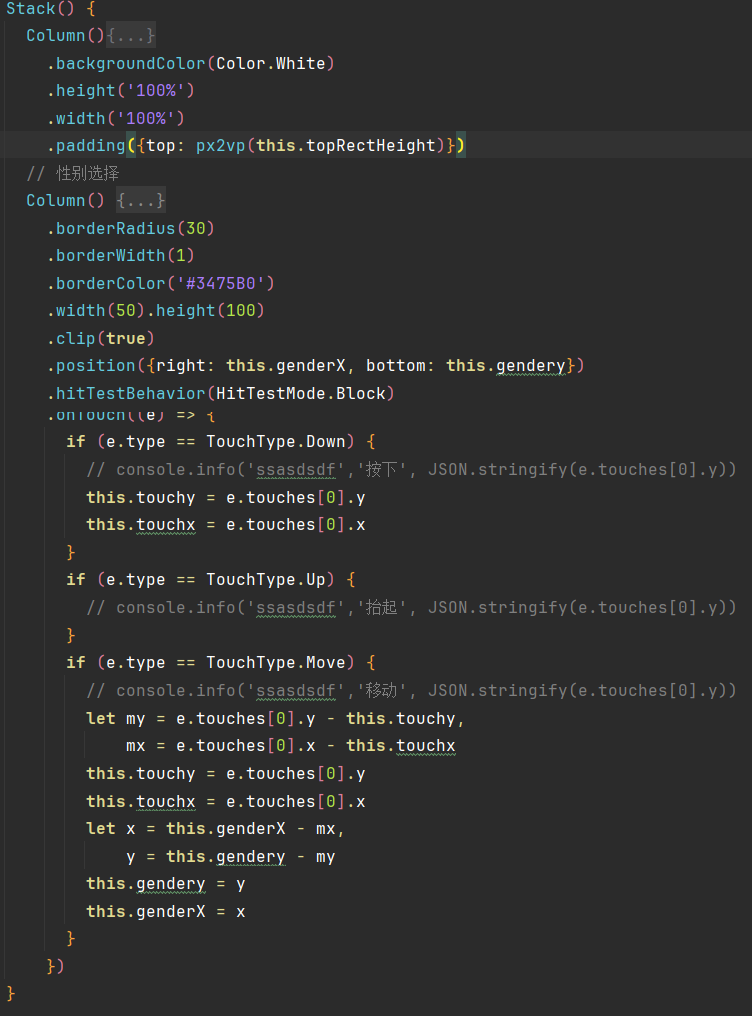This screenshot has width=752, height=1016.
Task: Click topRectHeight in the padding line
Action: 370,146
